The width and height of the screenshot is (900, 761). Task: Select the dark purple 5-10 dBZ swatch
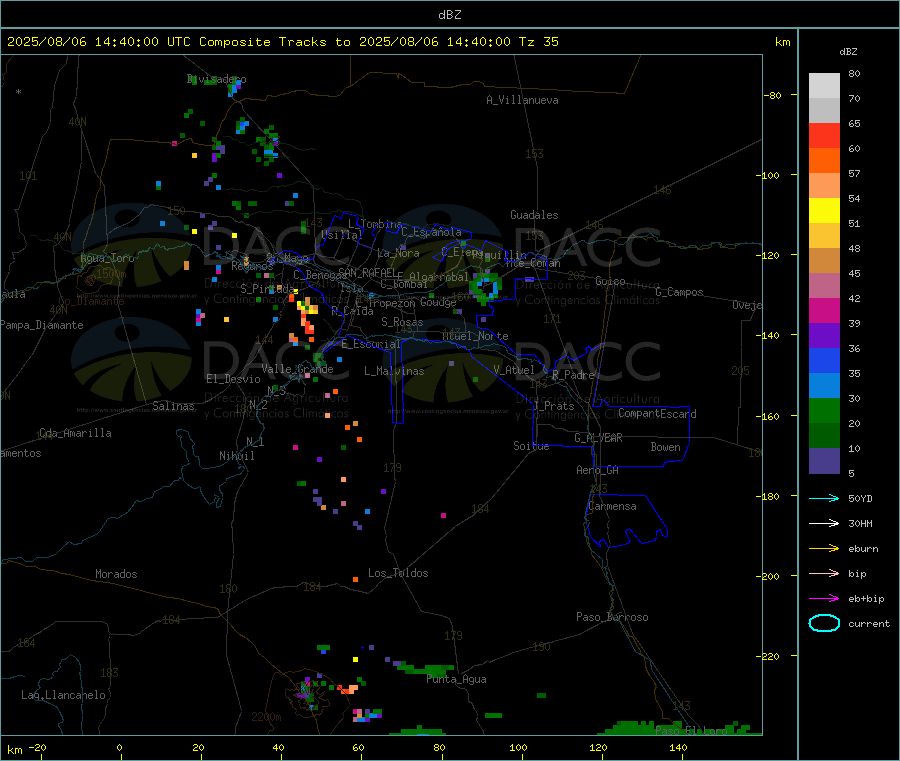point(824,460)
